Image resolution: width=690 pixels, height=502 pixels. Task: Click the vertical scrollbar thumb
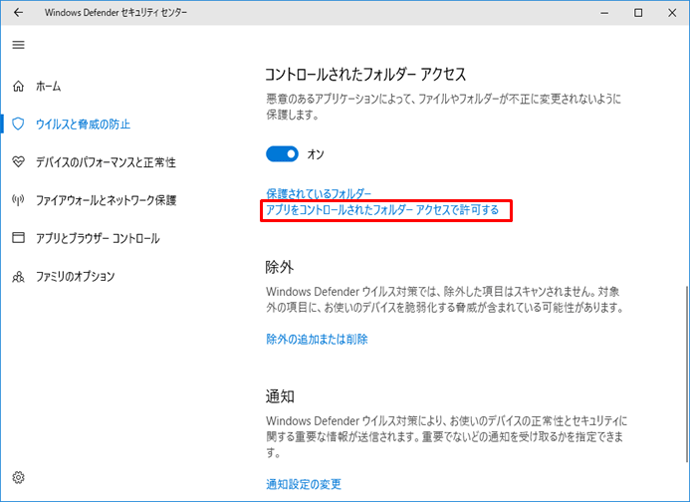point(686,374)
